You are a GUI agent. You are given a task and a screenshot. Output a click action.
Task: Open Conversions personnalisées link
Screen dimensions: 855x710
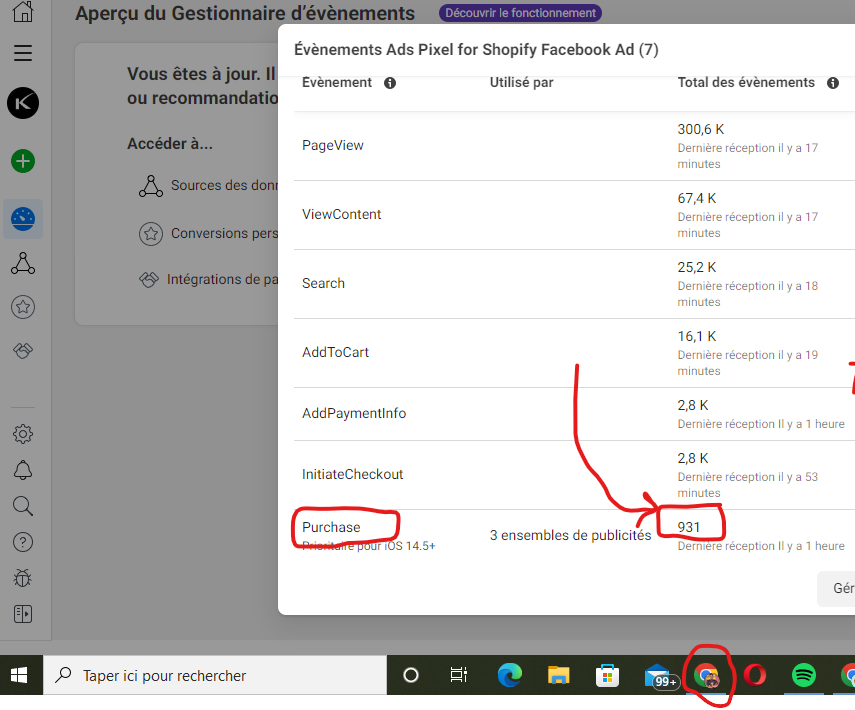click(x=209, y=233)
